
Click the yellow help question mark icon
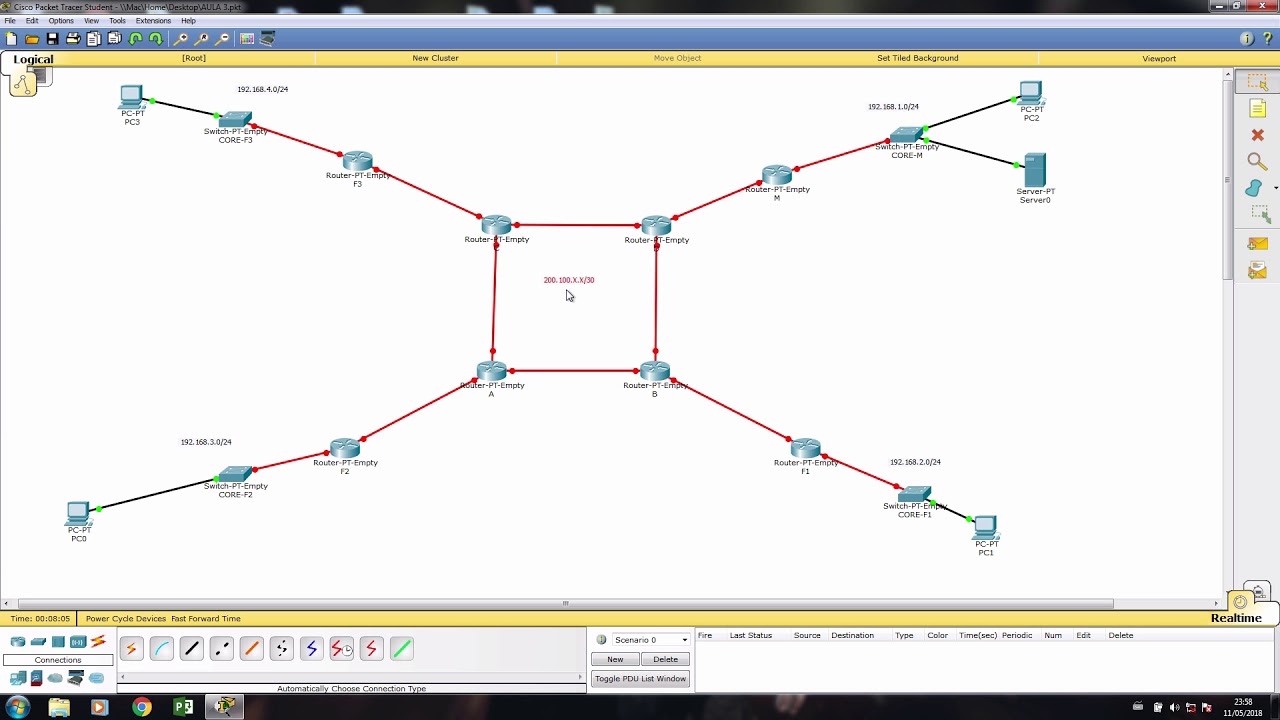1267,39
